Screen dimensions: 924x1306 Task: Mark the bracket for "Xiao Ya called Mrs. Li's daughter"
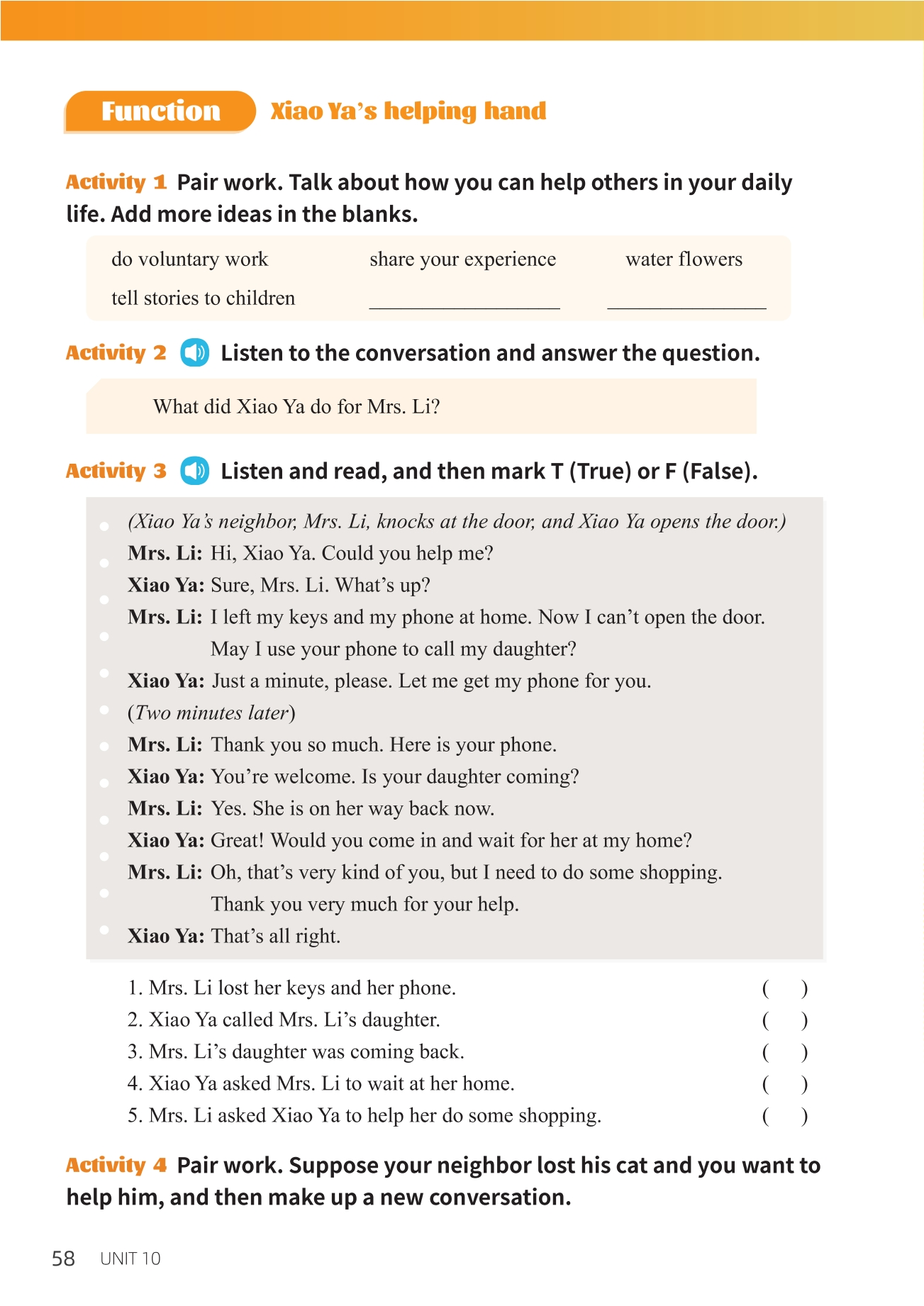pyautogui.click(x=784, y=1020)
